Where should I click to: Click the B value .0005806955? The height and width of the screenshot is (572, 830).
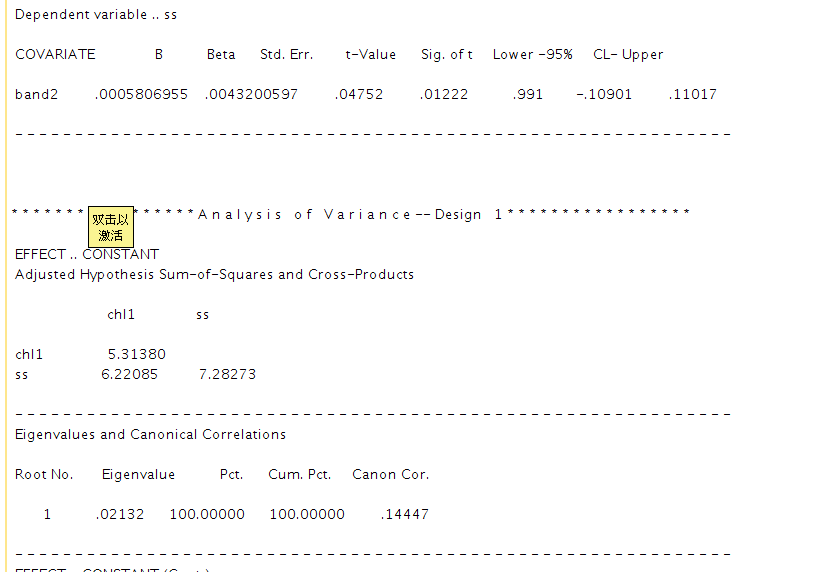[141, 94]
